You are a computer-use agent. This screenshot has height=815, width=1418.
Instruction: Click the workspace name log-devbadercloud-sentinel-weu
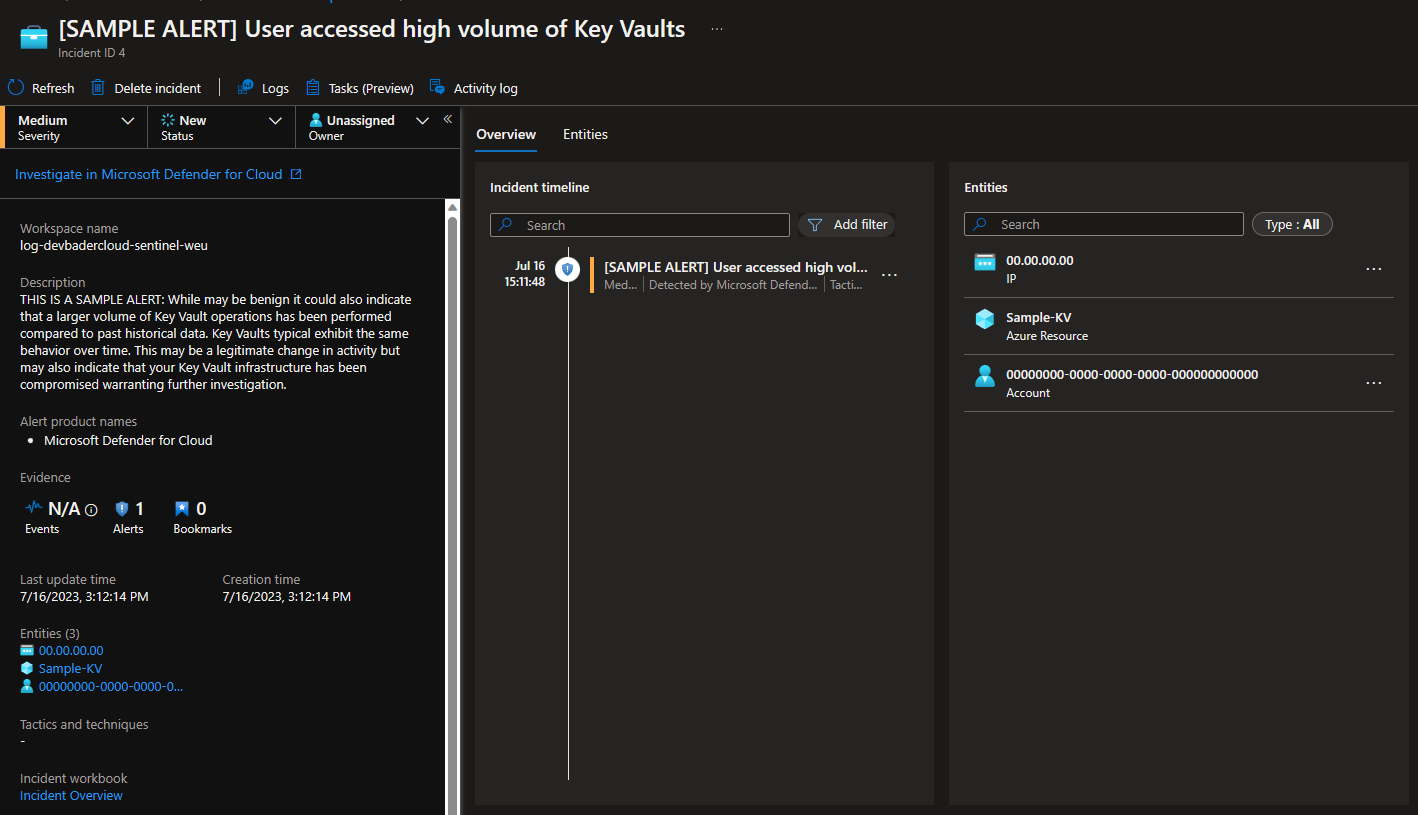[x=114, y=245]
